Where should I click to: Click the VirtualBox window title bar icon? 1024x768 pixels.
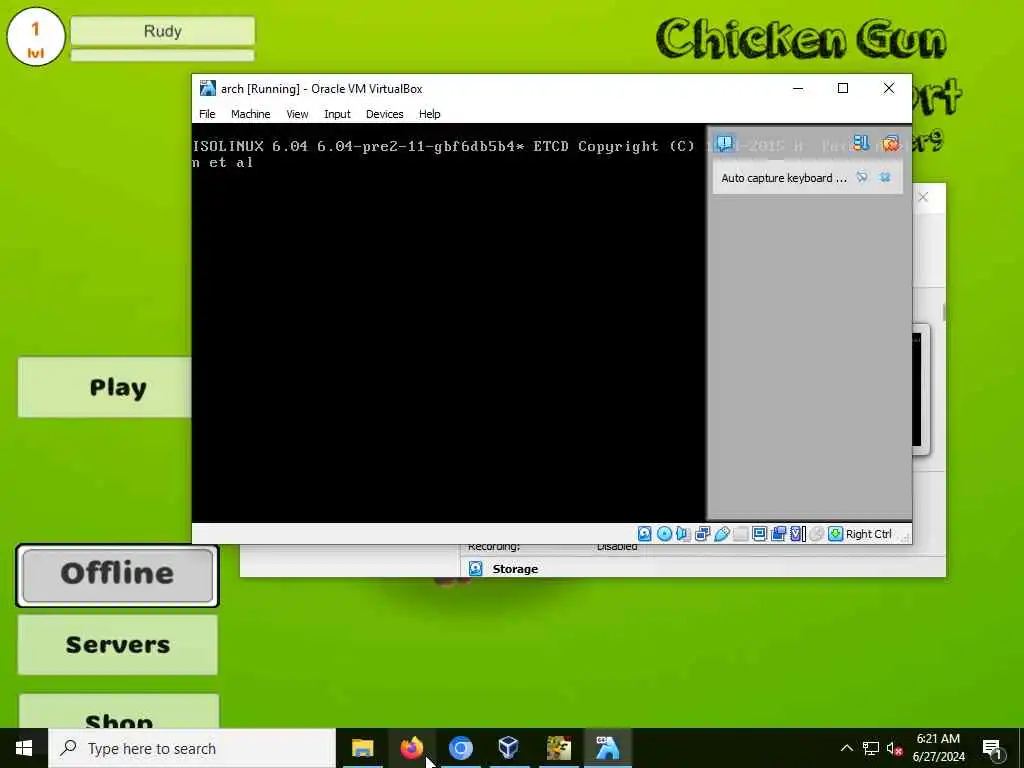click(x=208, y=88)
